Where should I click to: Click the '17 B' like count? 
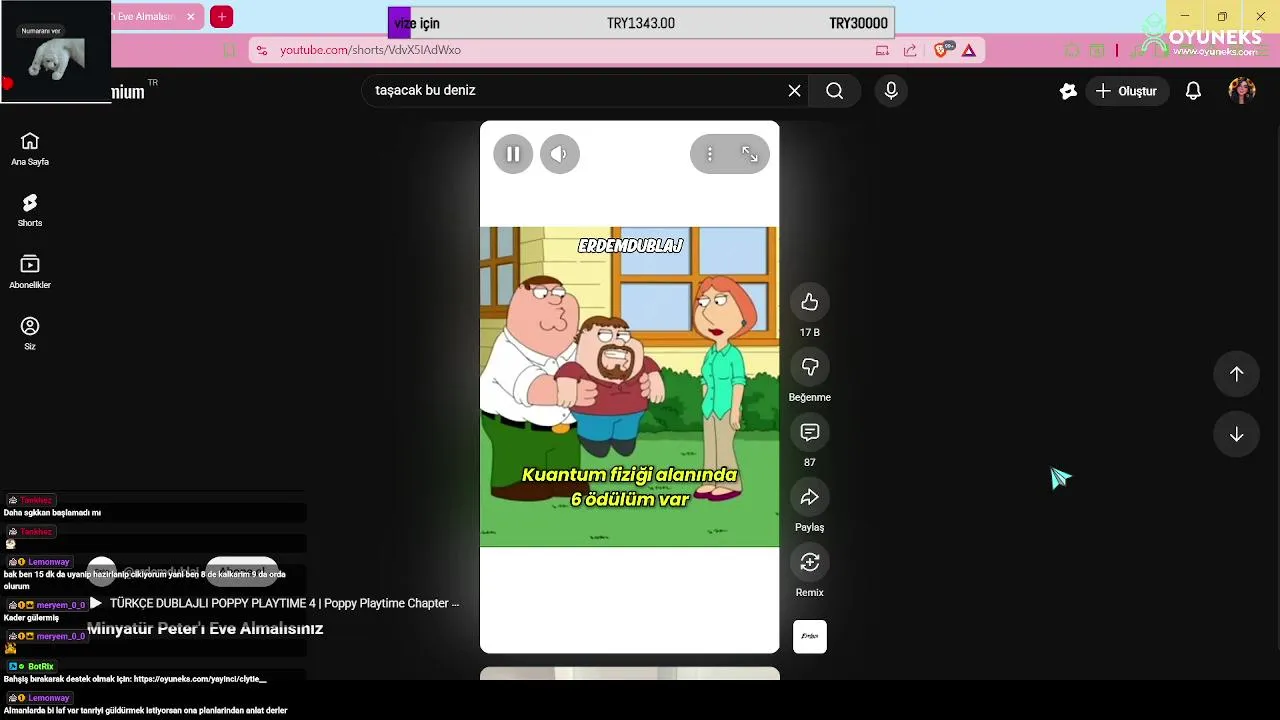(x=810, y=332)
